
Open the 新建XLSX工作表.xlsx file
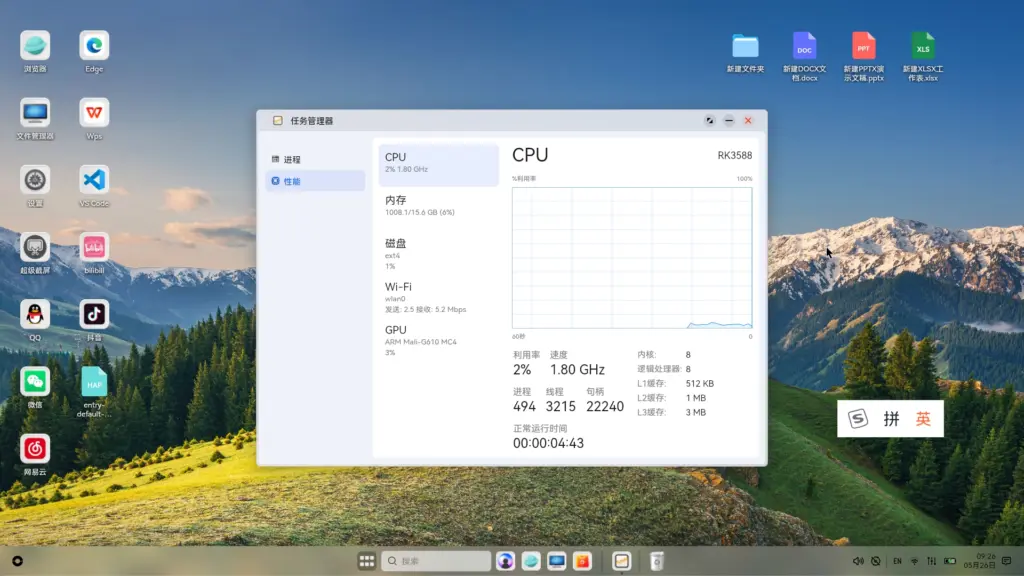point(923,47)
